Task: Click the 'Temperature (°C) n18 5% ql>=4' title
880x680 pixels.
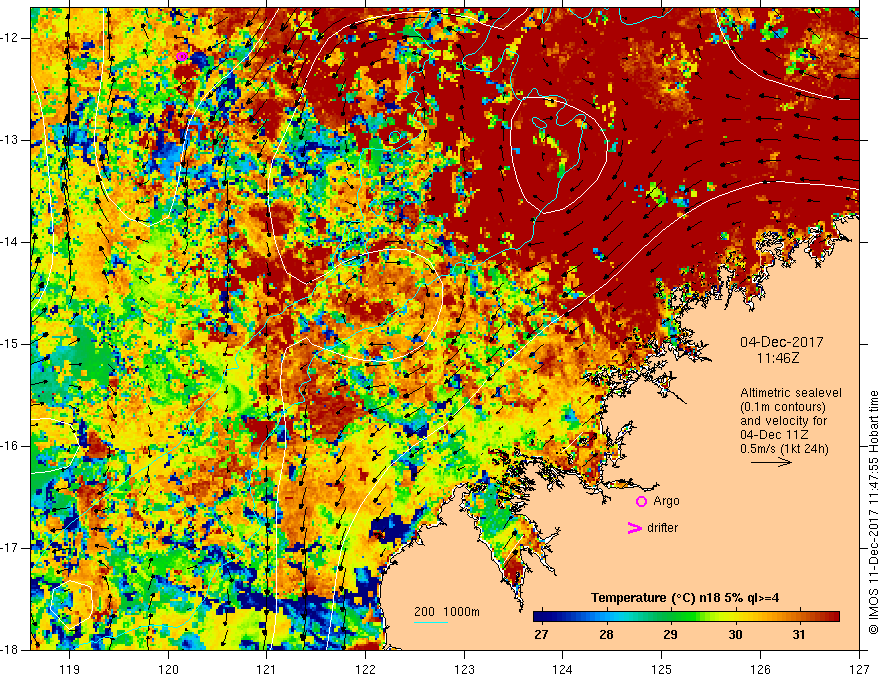Action: [x=685, y=598]
